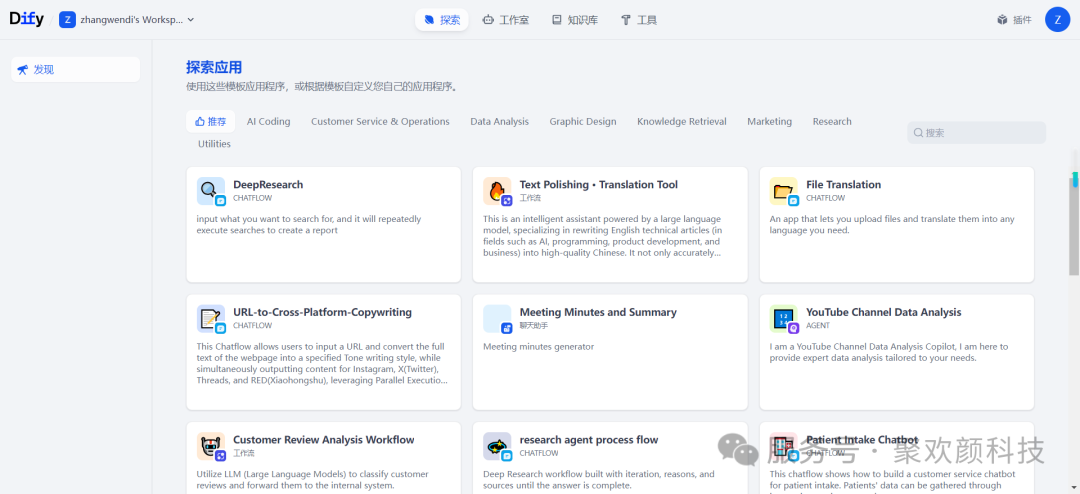1080x494 pixels.
Task: Click the DeepResearch magnifier app icon
Action: (211, 191)
